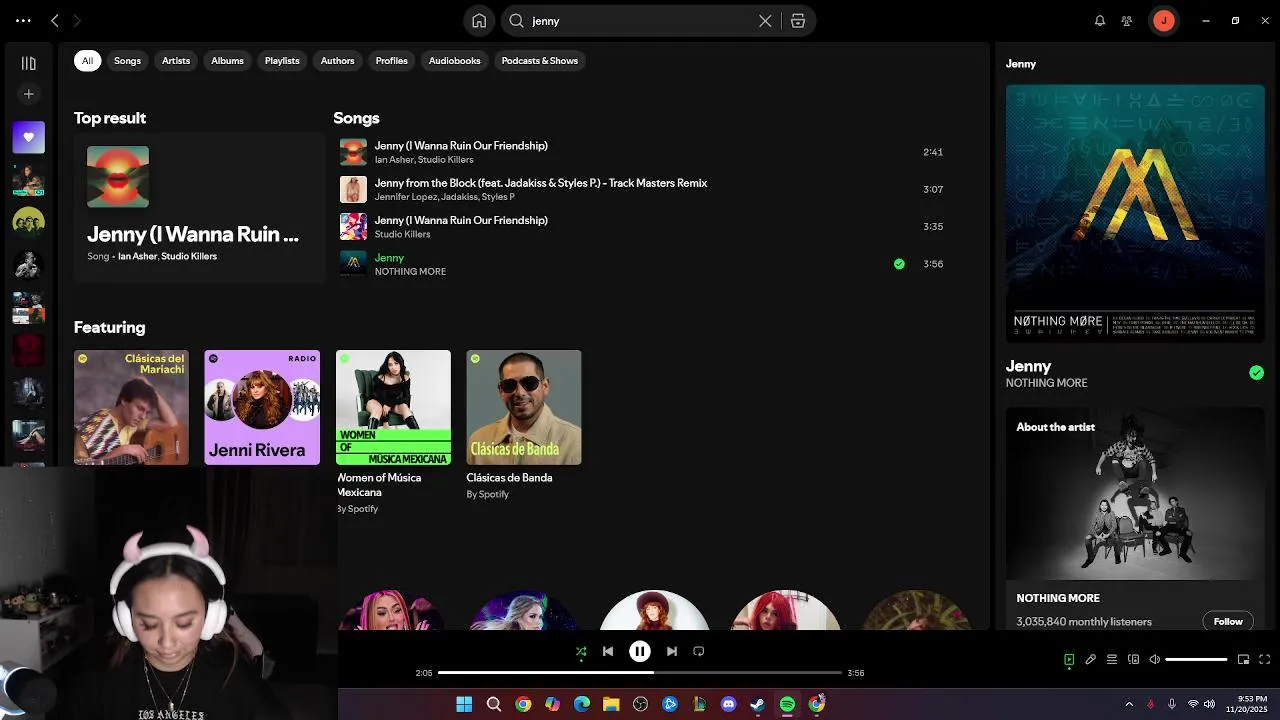Select the Authors filter chip
The height and width of the screenshot is (720, 1280).
[337, 61]
